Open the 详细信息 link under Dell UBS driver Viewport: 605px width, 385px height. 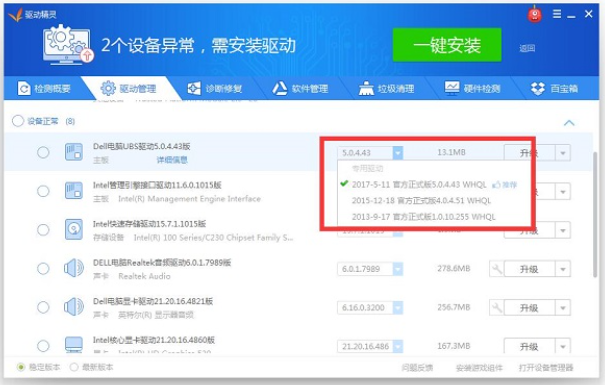point(172,160)
